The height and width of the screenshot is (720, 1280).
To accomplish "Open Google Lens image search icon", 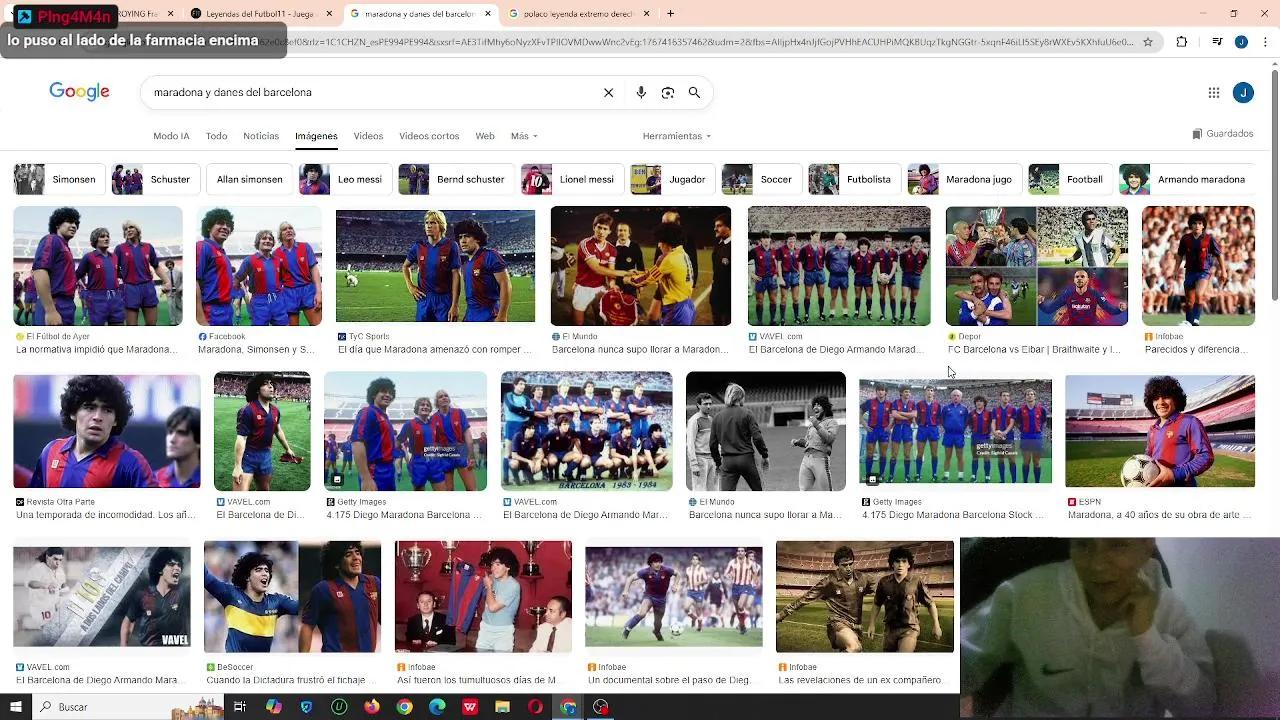I will (x=668, y=93).
